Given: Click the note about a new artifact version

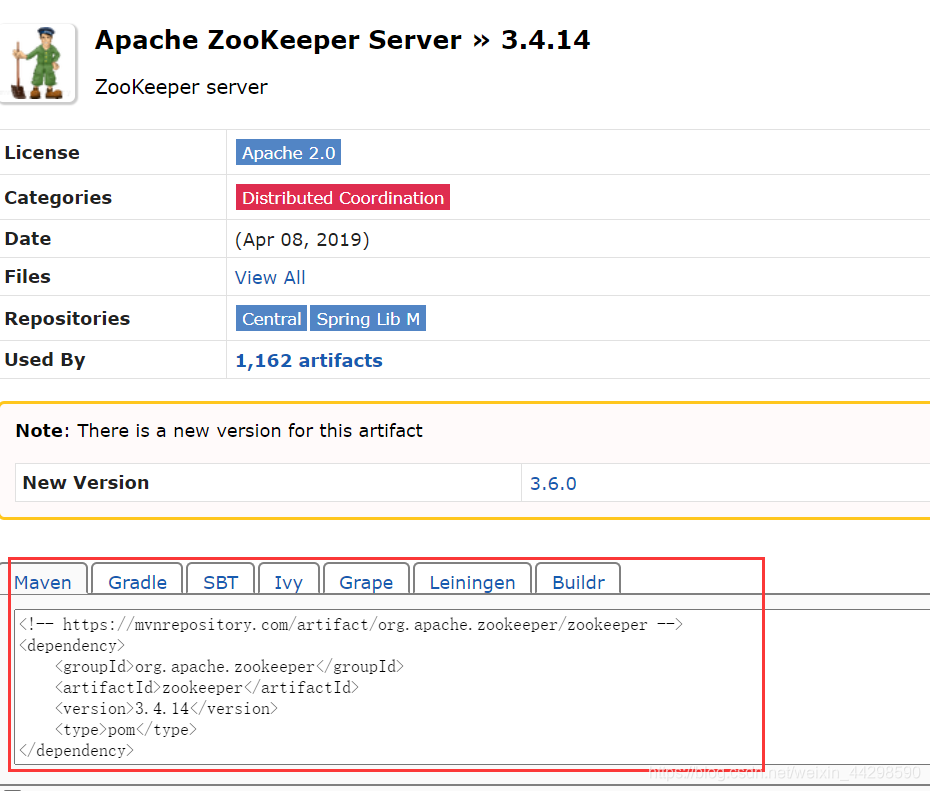Looking at the screenshot, I should point(219,430).
